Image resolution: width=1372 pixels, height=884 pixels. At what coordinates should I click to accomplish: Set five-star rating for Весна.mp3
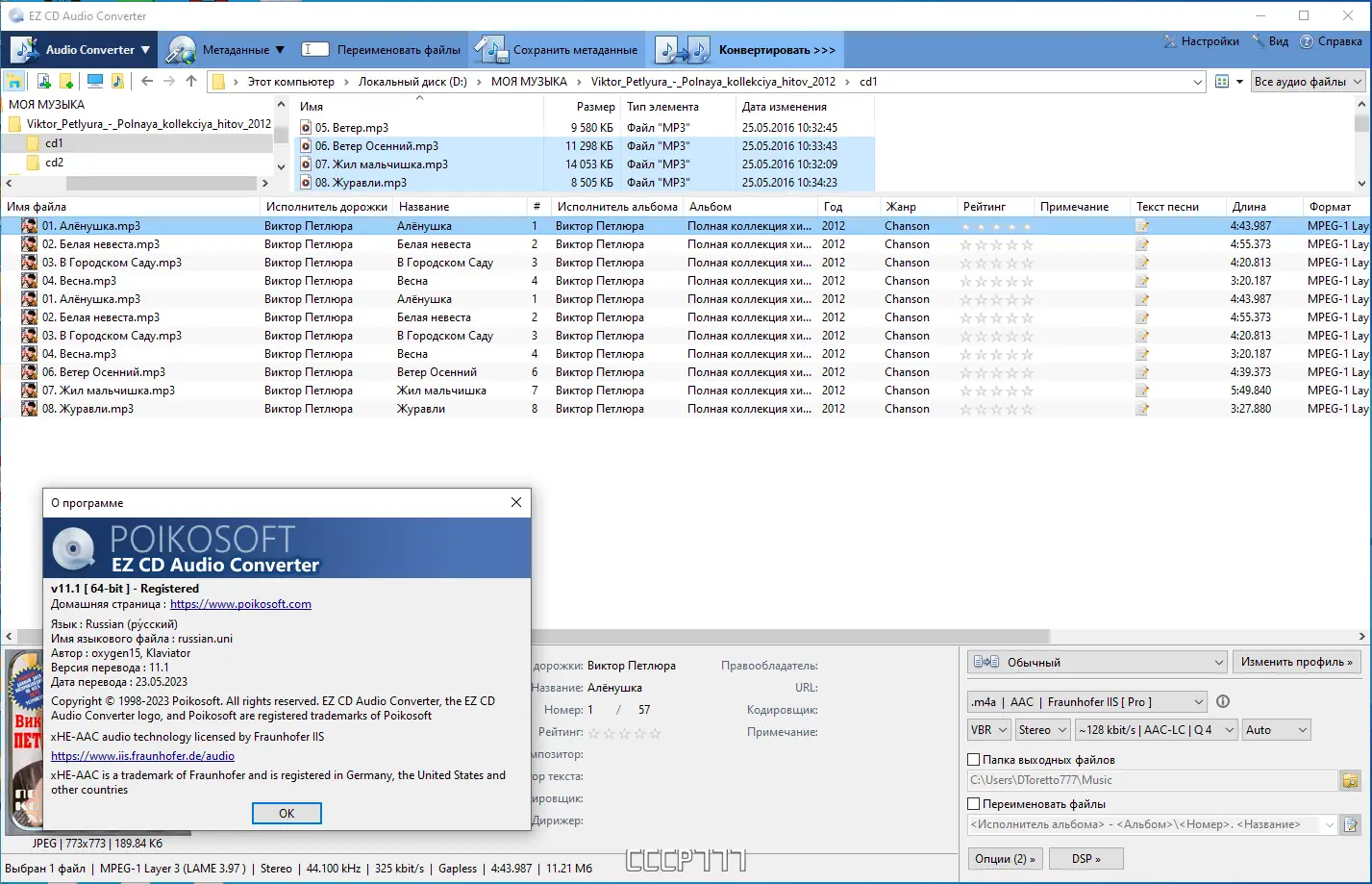tap(1029, 280)
